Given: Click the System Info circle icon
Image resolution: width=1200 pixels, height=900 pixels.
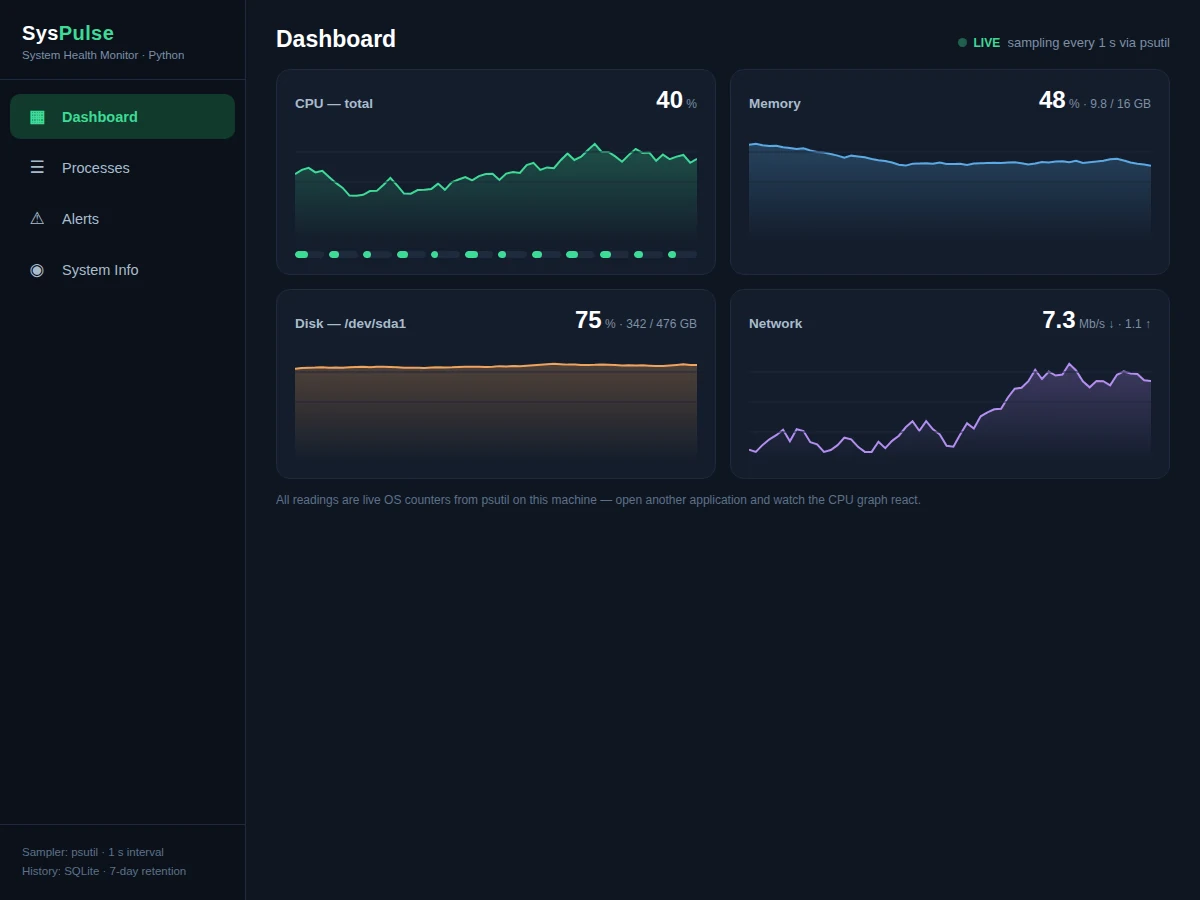Looking at the screenshot, I should [37, 270].
